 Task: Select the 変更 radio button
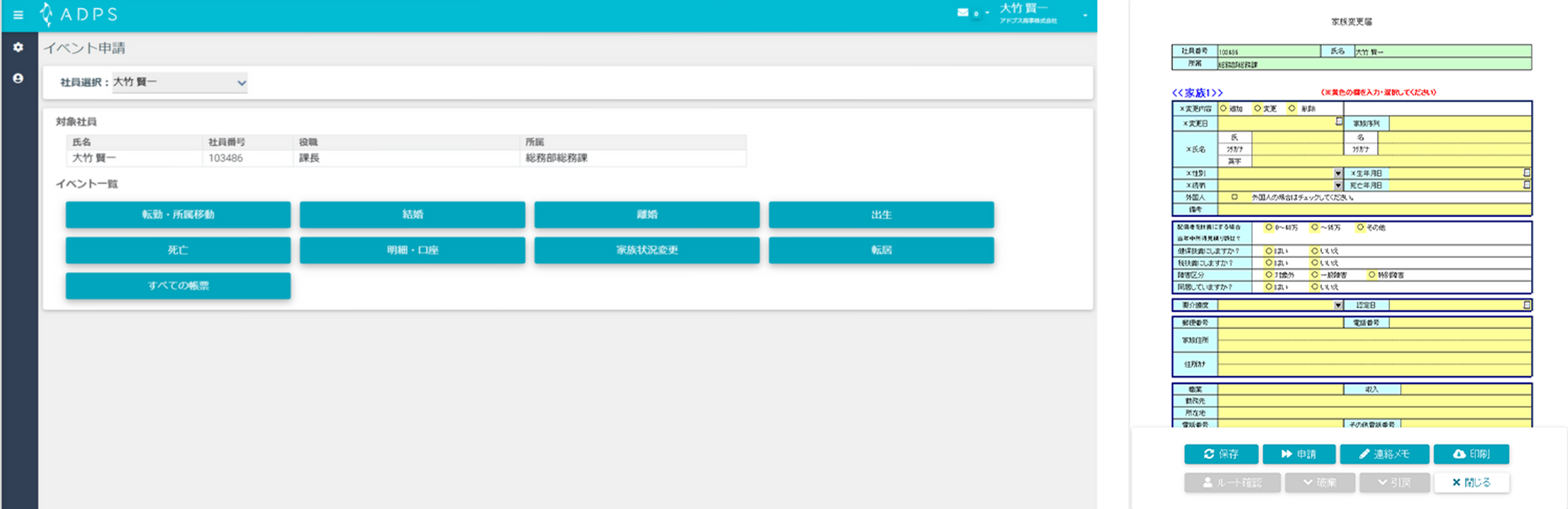coord(1258,108)
